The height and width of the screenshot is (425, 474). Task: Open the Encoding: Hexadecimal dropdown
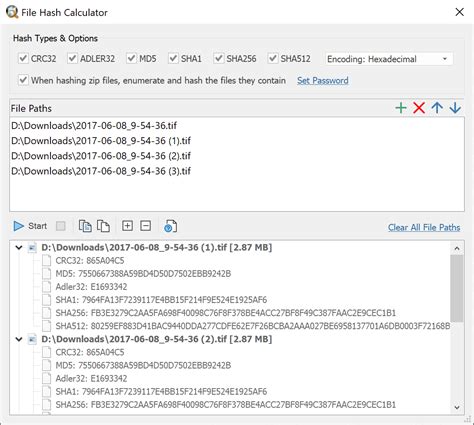click(x=389, y=59)
